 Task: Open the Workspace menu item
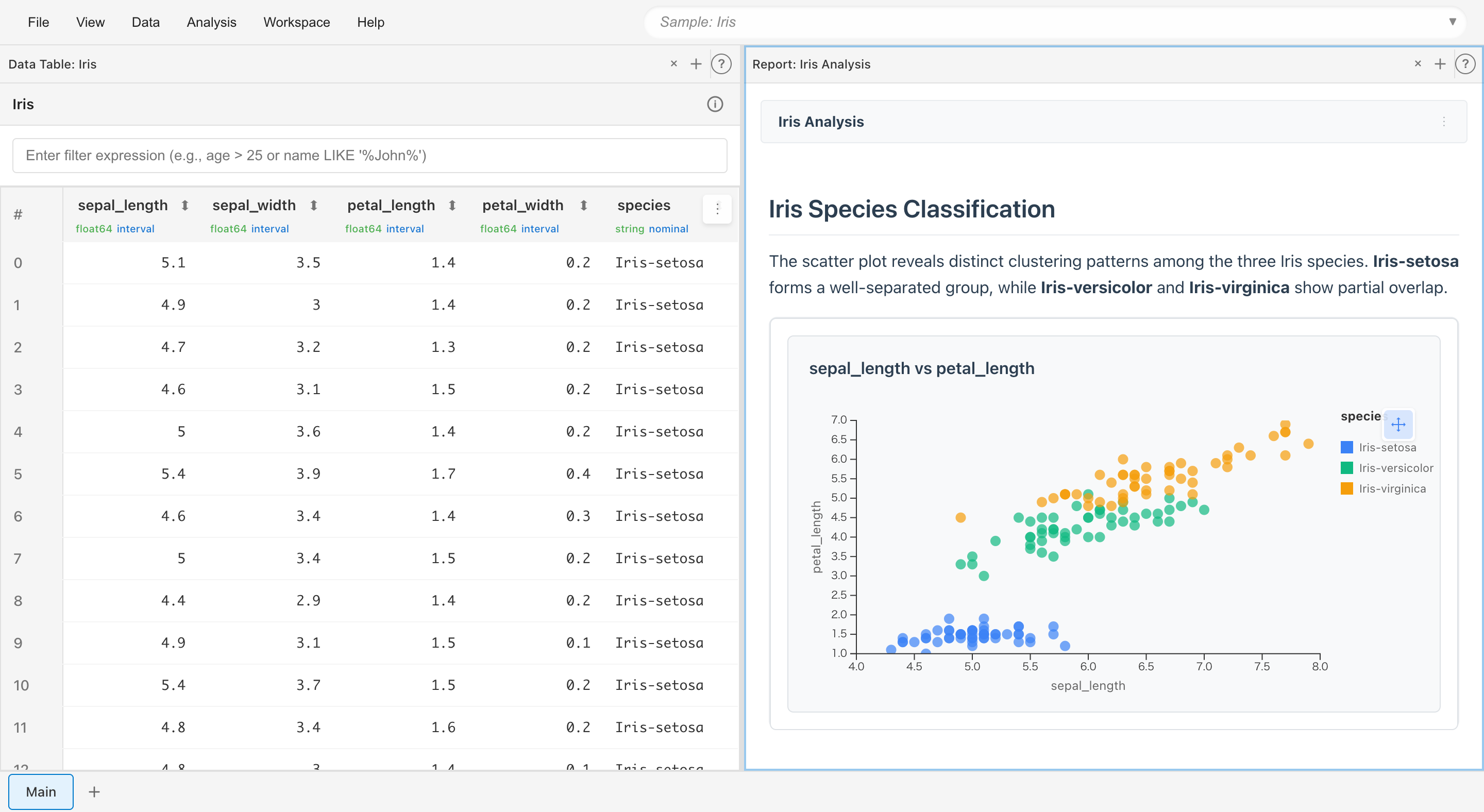tap(296, 22)
